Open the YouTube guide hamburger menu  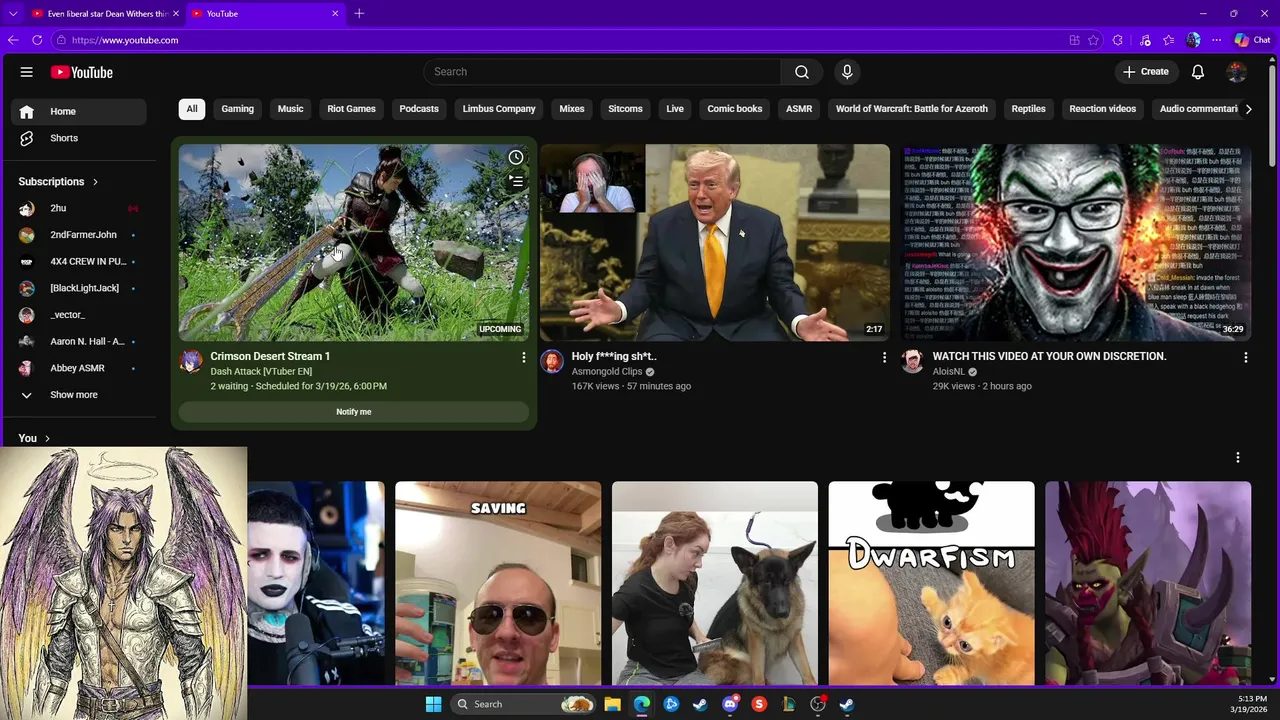pos(27,72)
